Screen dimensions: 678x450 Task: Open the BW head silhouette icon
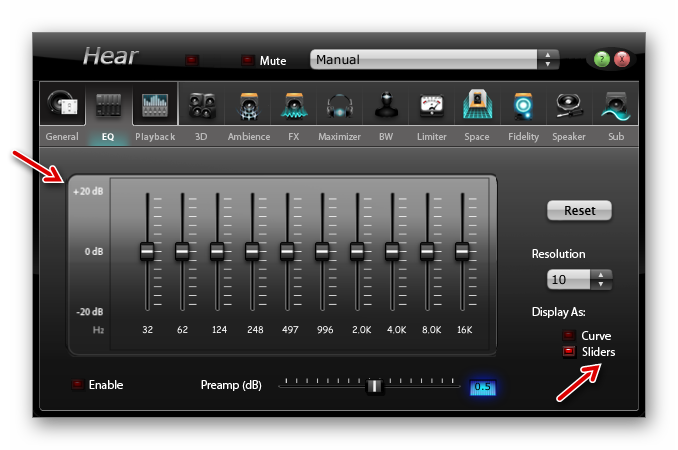click(x=386, y=105)
